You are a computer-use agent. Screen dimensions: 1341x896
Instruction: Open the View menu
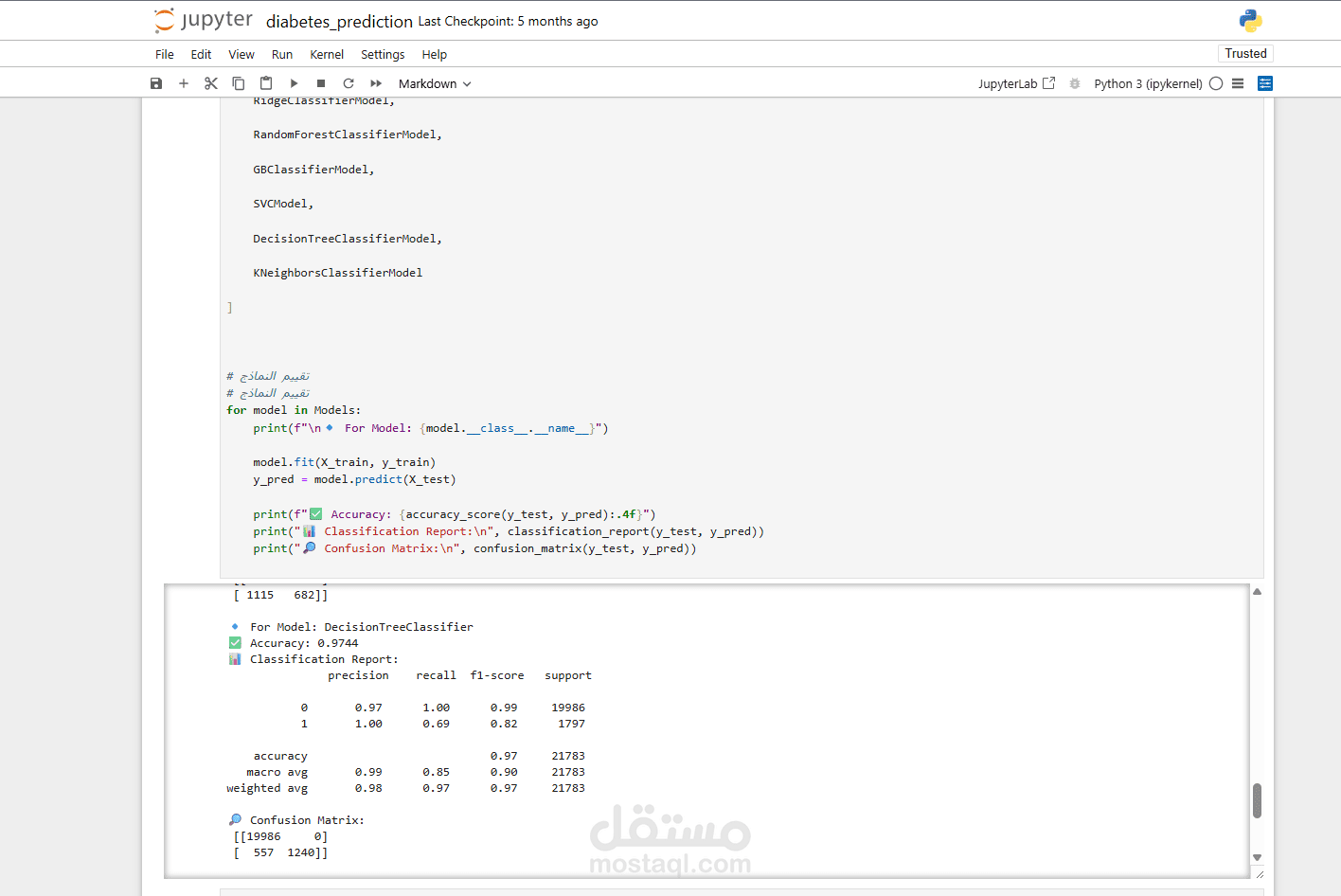coord(241,55)
